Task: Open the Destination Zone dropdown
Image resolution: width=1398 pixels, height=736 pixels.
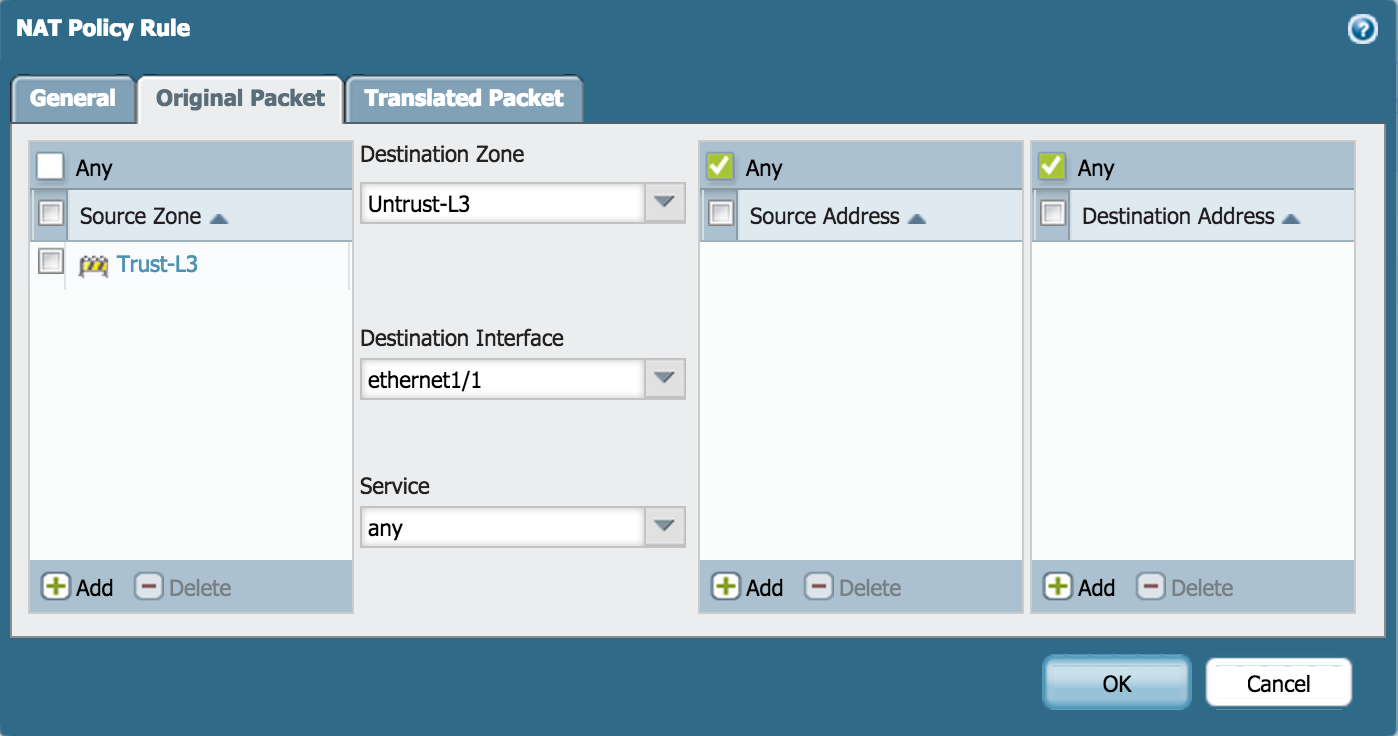Action: 664,203
